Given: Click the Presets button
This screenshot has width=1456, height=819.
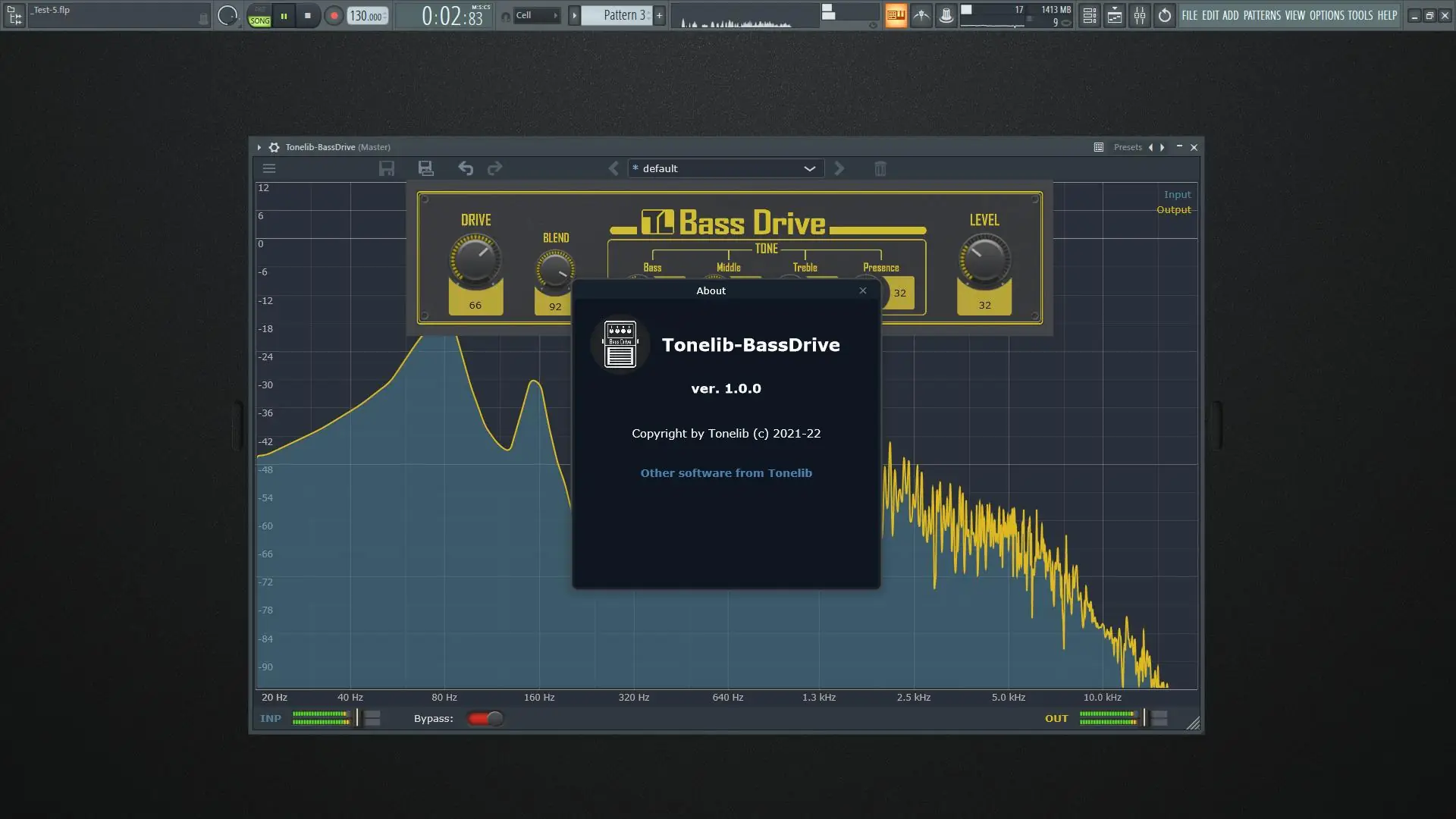Looking at the screenshot, I should point(1127,147).
